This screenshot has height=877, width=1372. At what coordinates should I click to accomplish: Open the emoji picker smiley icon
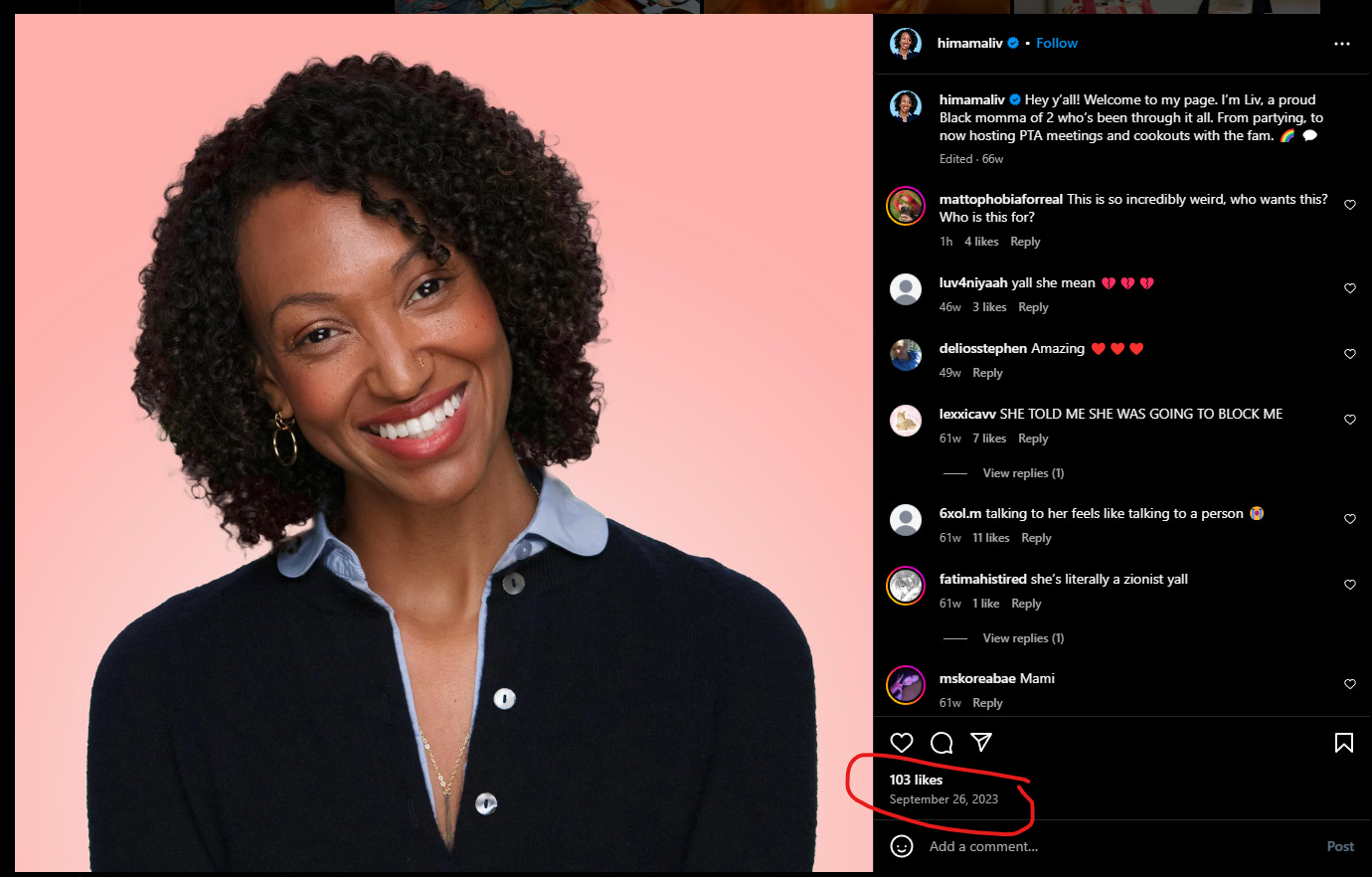click(x=902, y=846)
